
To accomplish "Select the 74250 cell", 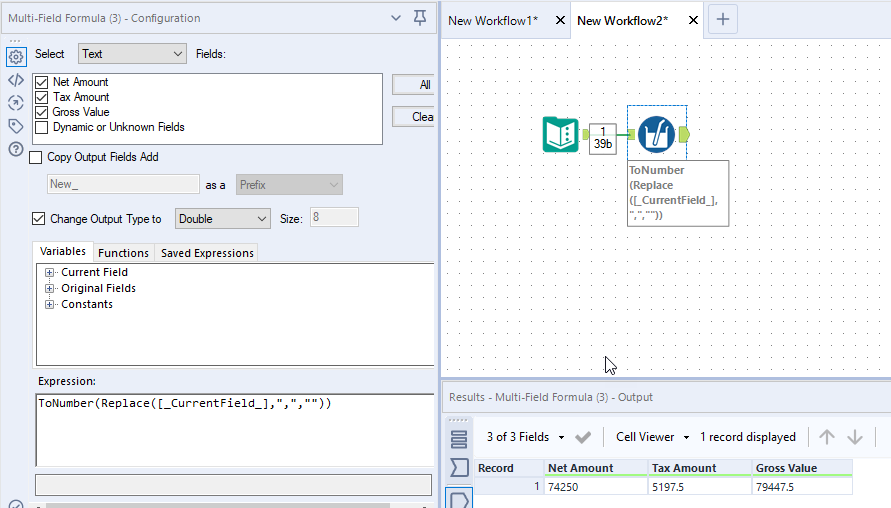I will click(x=595, y=486).
